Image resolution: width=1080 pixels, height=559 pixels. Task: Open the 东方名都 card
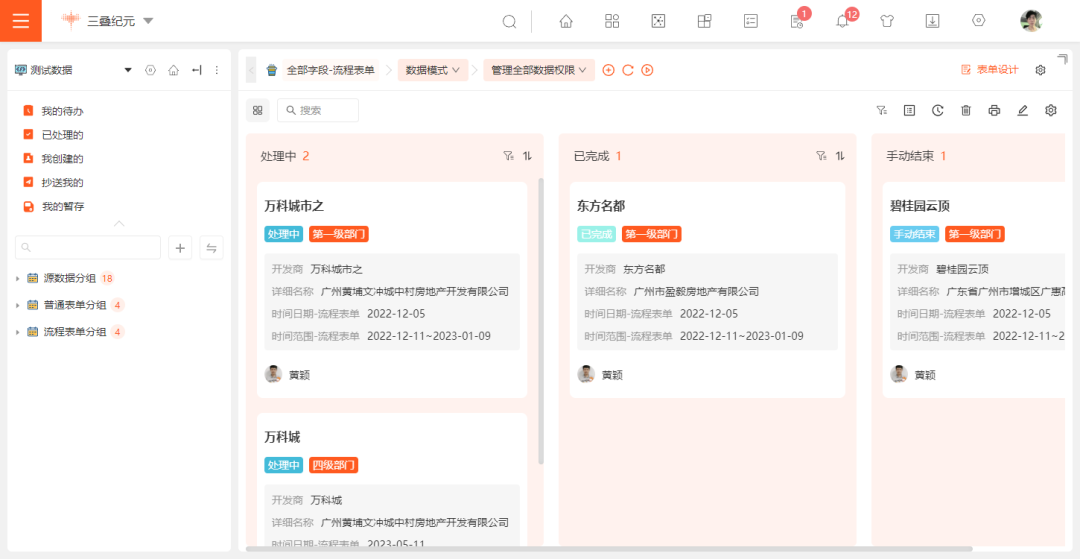707,289
